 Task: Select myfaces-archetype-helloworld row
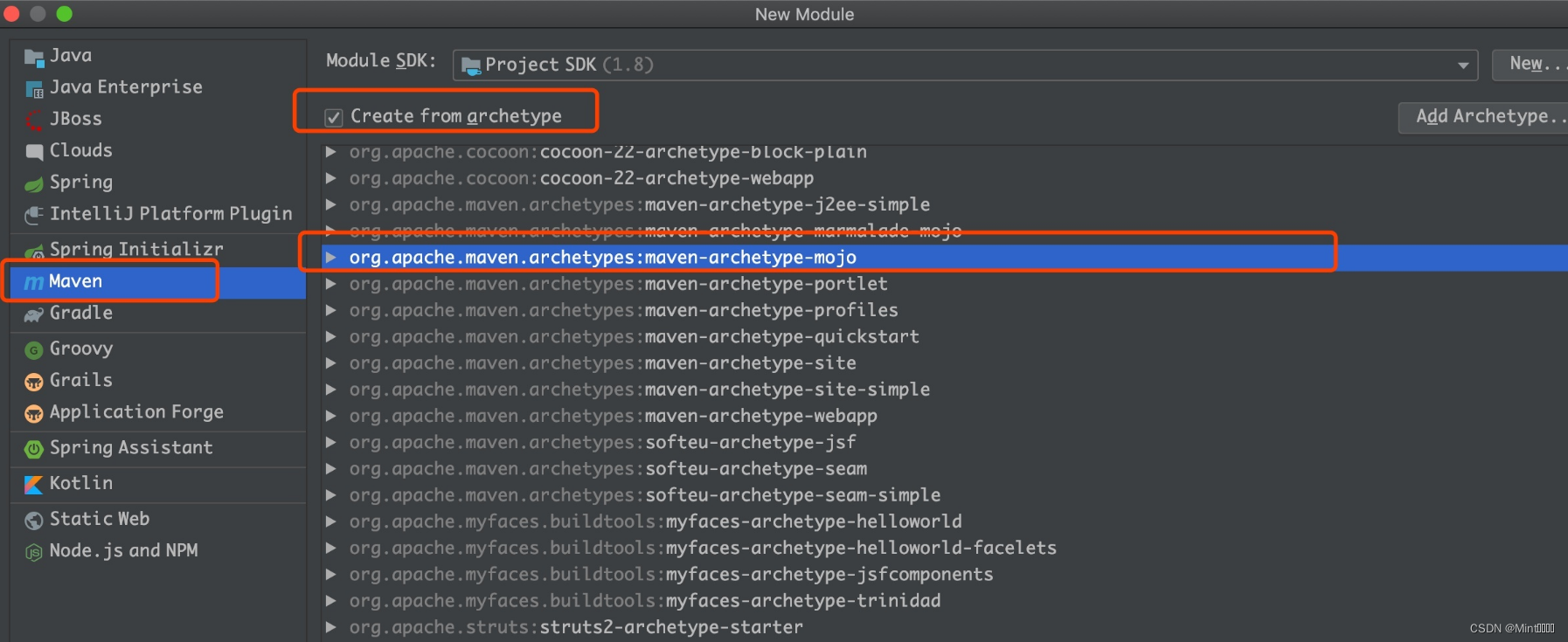point(944,521)
